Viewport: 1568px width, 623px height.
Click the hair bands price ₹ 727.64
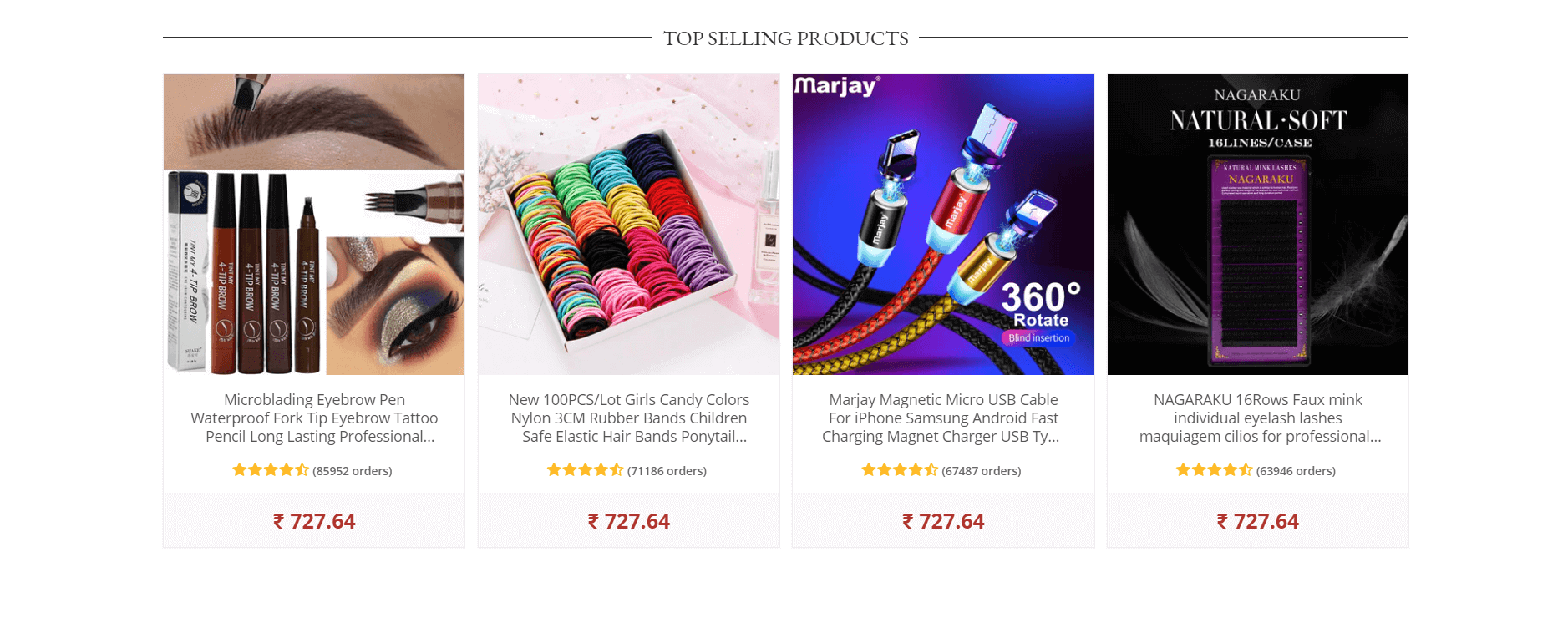click(629, 521)
